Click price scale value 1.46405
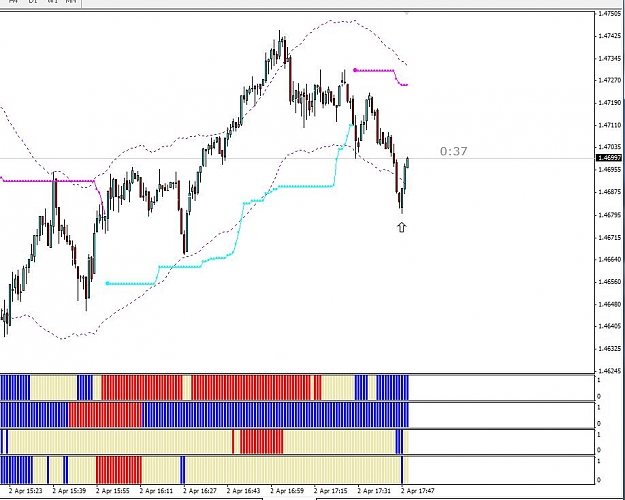Screen dimensions: 625x500 coord(609,326)
